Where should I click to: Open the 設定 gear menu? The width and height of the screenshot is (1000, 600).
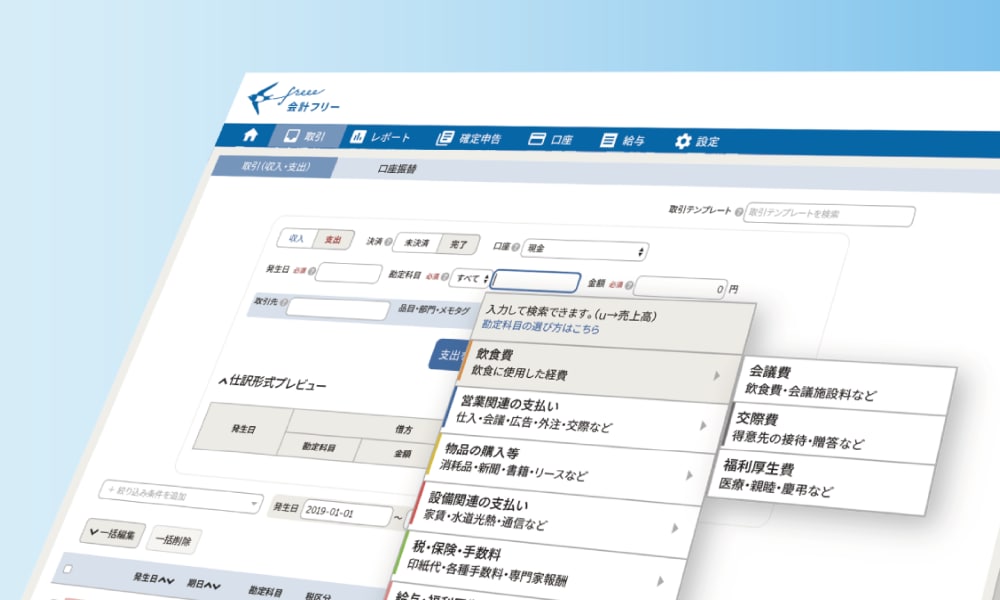point(697,141)
